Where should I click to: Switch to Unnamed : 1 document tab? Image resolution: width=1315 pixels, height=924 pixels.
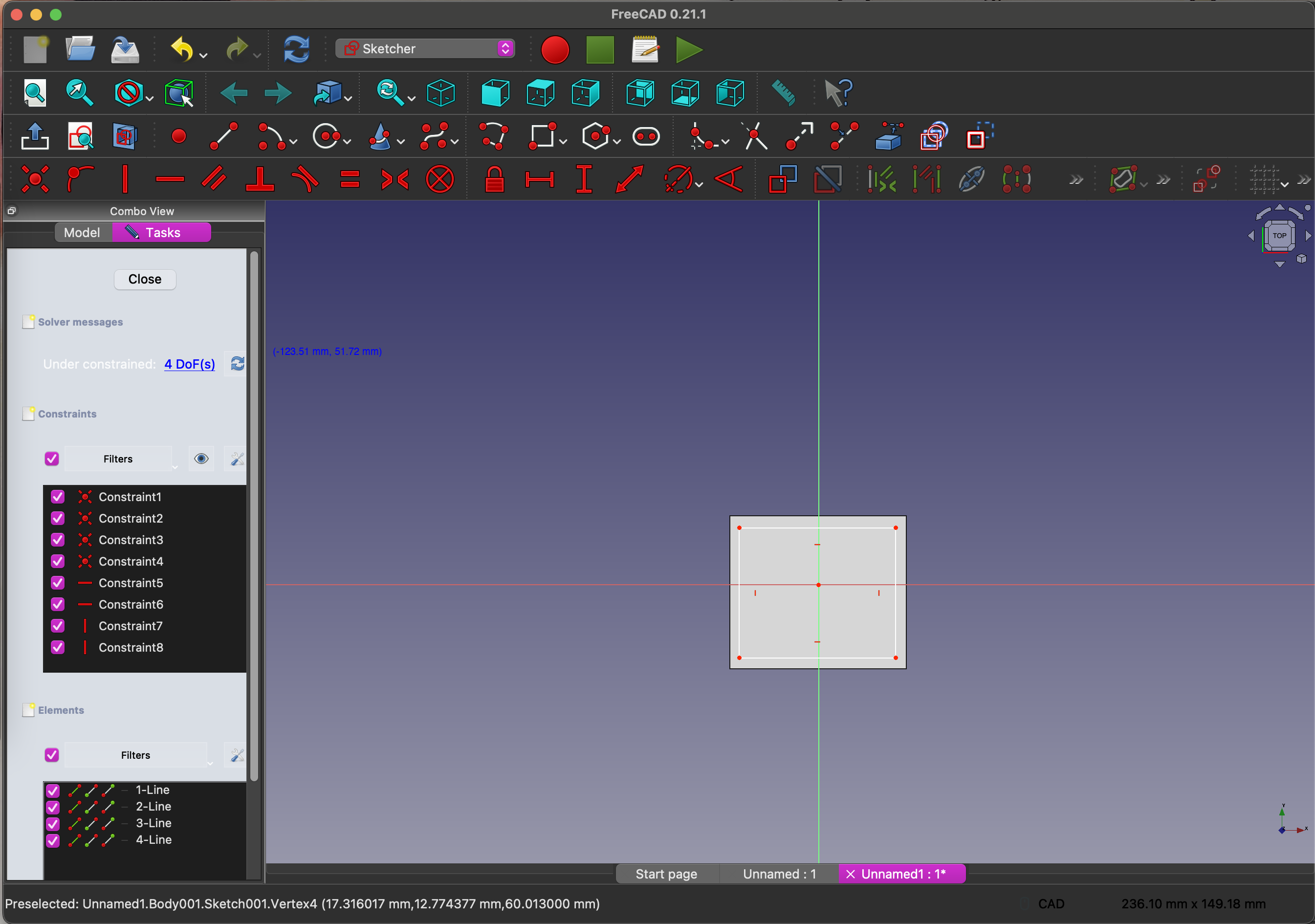click(779, 874)
